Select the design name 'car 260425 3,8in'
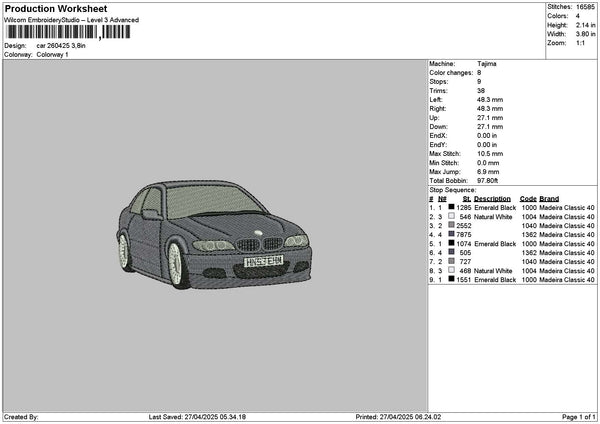Image resolution: width=600 pixels, height=424 pixels. tap(62, 46)
